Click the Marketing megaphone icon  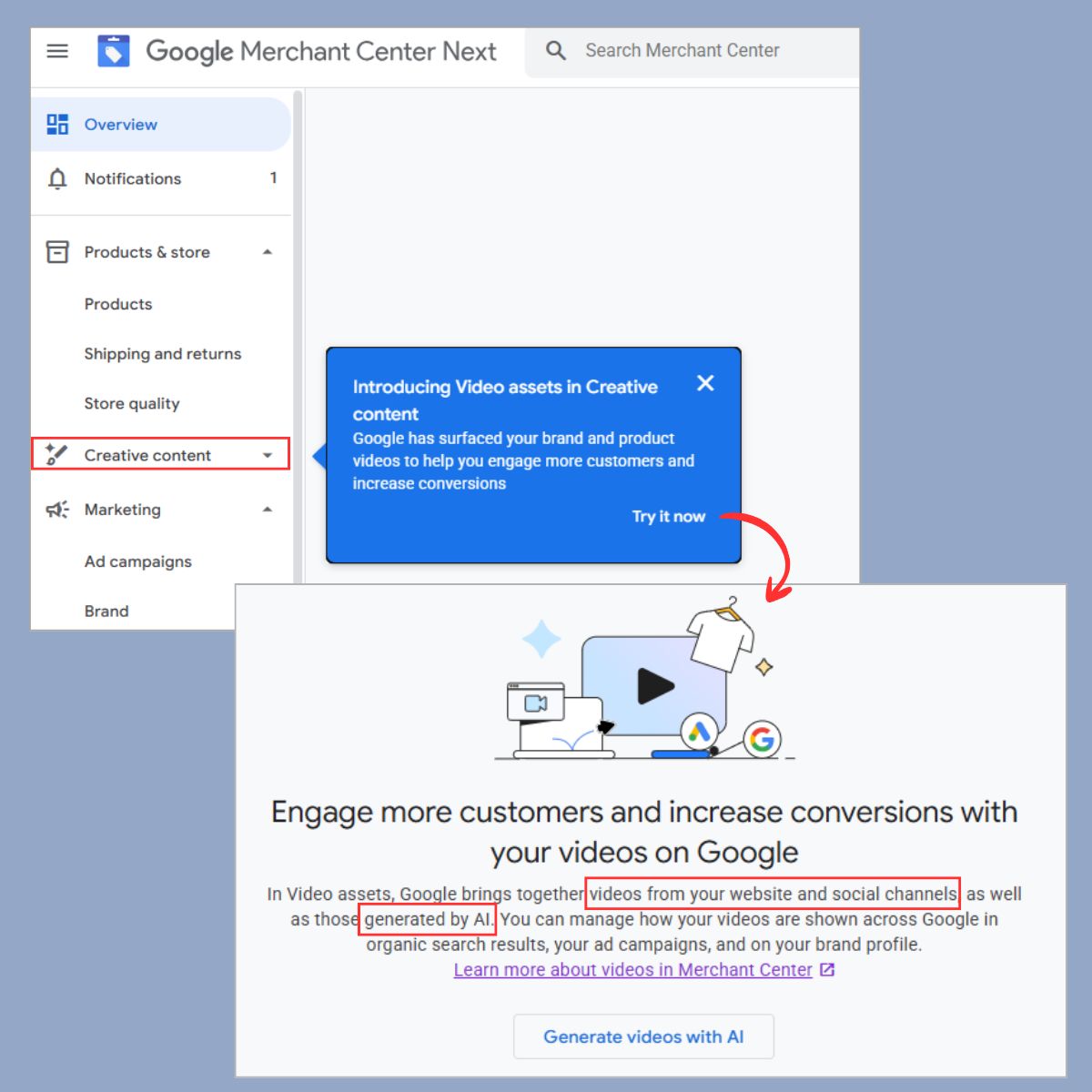(x=56, y=510)
